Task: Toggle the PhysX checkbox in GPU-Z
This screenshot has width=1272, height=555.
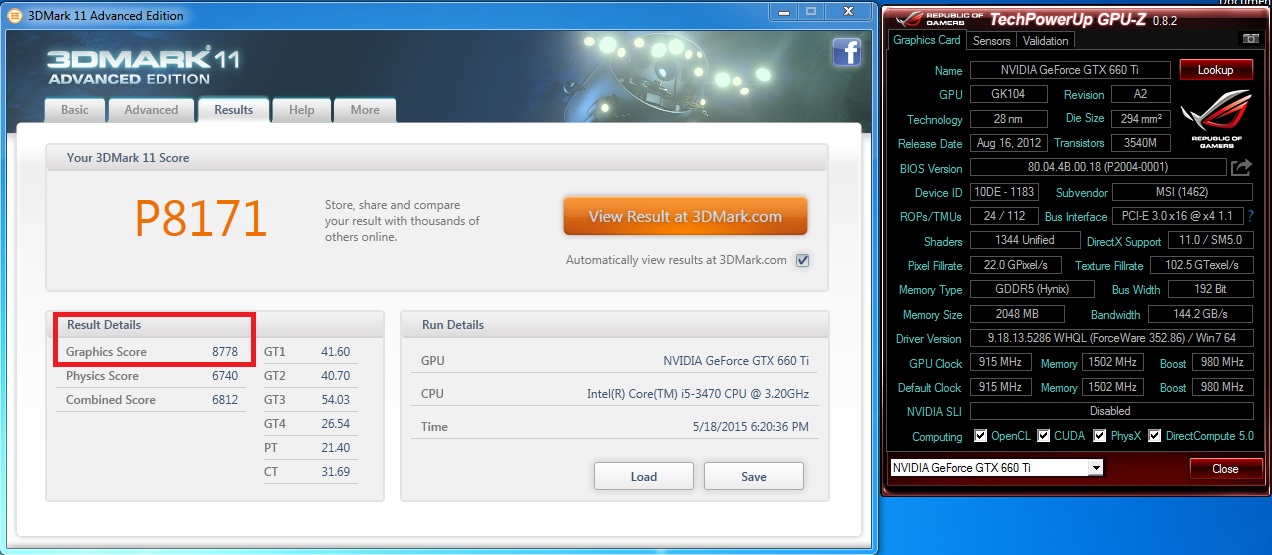Action: point(1100,436)
